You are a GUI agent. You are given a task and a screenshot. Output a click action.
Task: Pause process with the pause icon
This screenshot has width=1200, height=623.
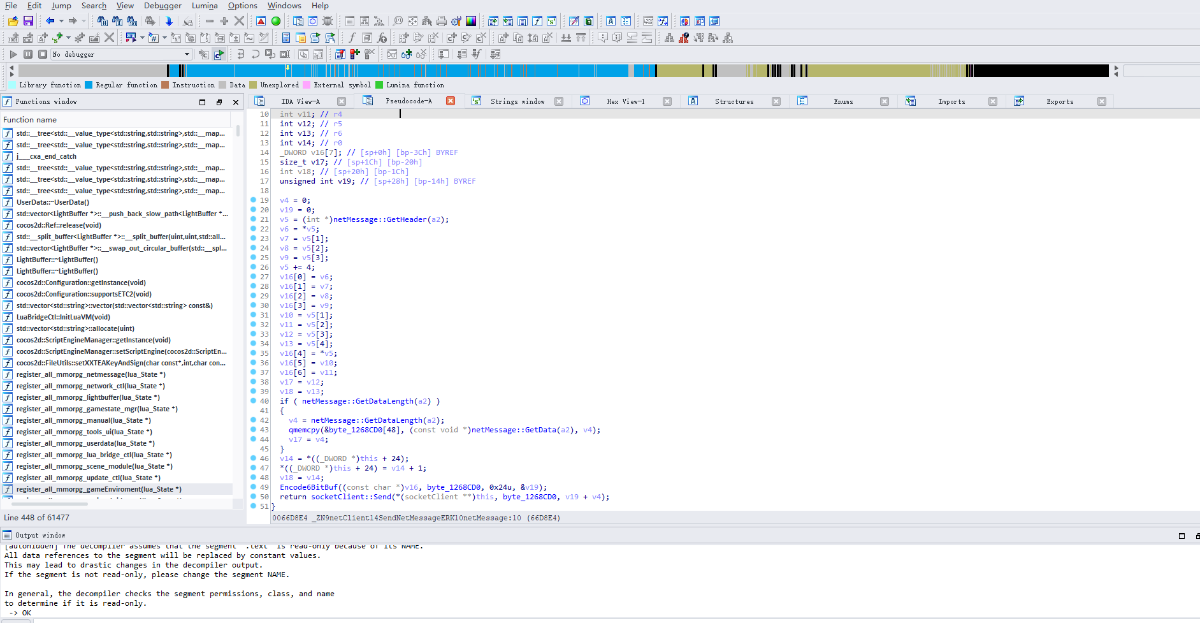28,54
